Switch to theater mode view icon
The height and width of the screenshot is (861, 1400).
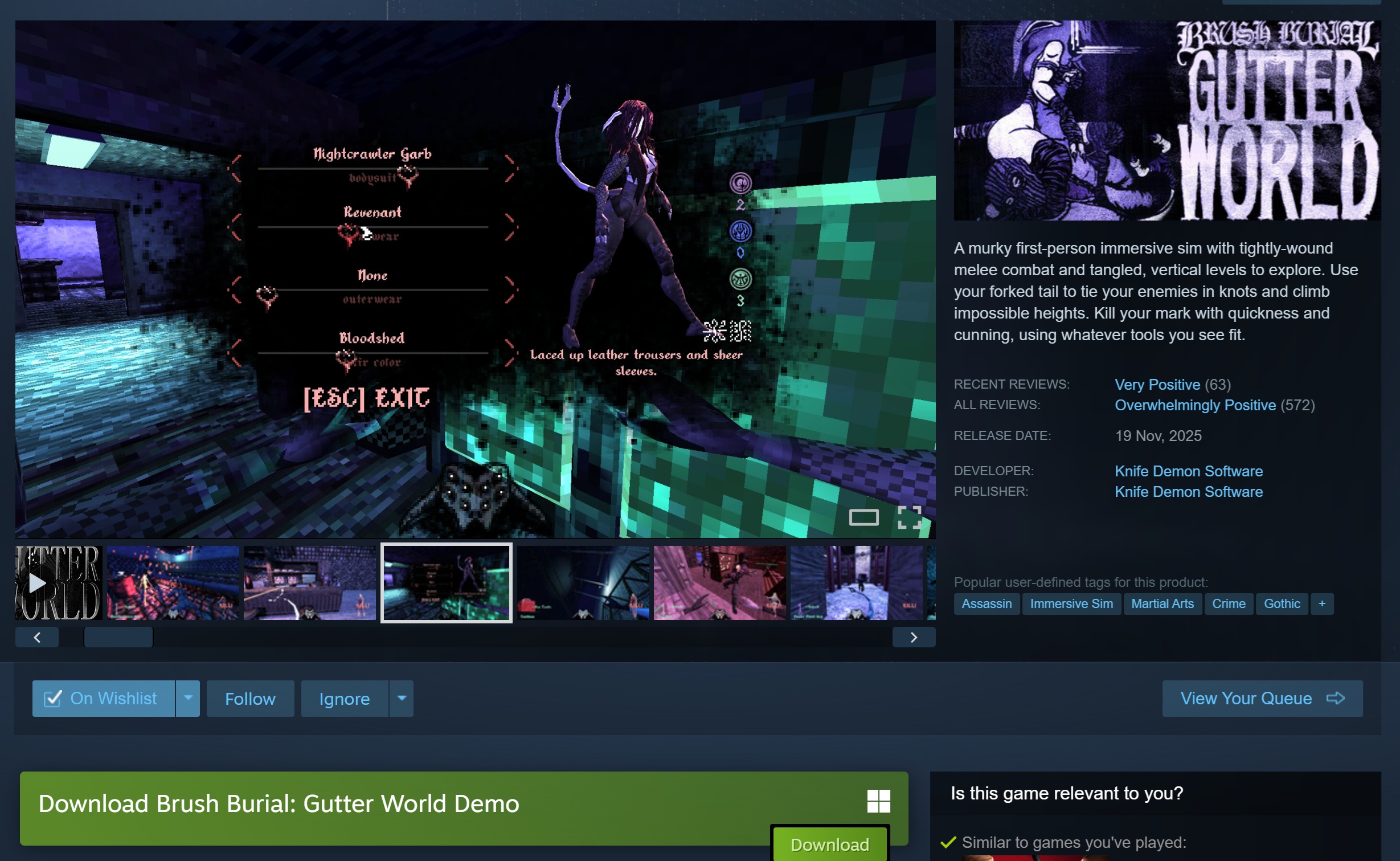coord(863,517)
